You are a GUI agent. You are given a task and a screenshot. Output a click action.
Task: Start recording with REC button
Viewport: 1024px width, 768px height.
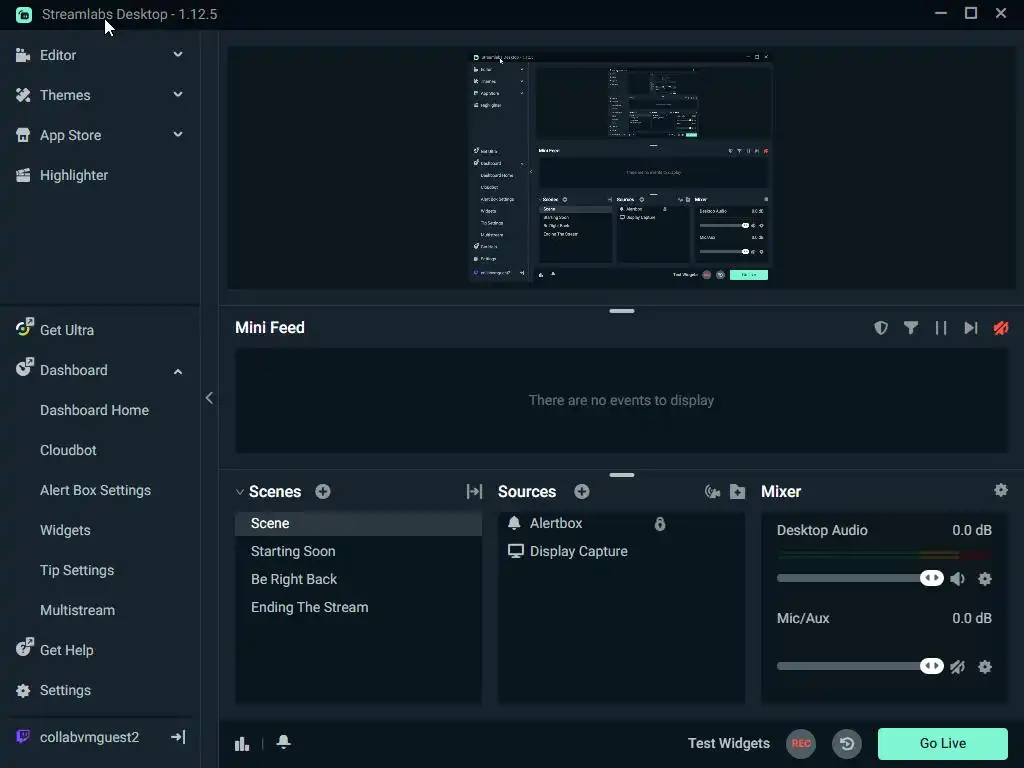(801, 743)
